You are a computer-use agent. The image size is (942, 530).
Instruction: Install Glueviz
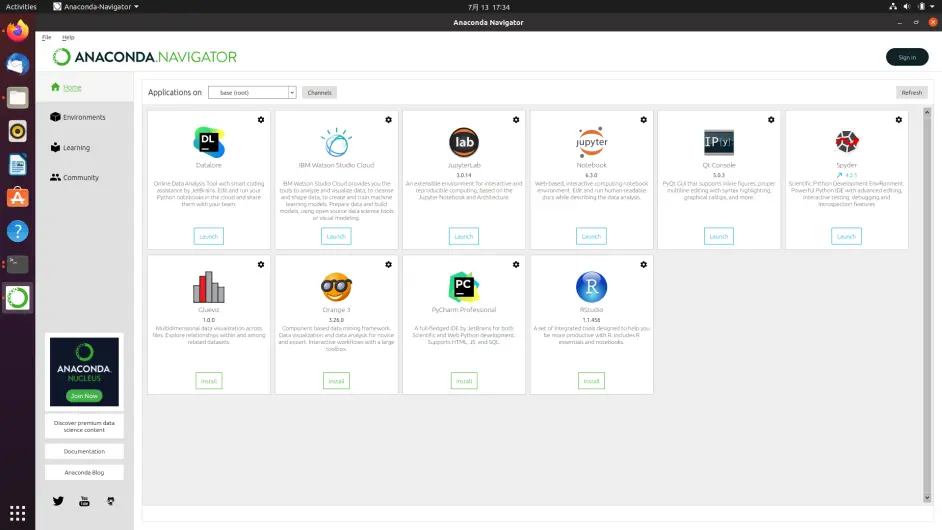208,381
